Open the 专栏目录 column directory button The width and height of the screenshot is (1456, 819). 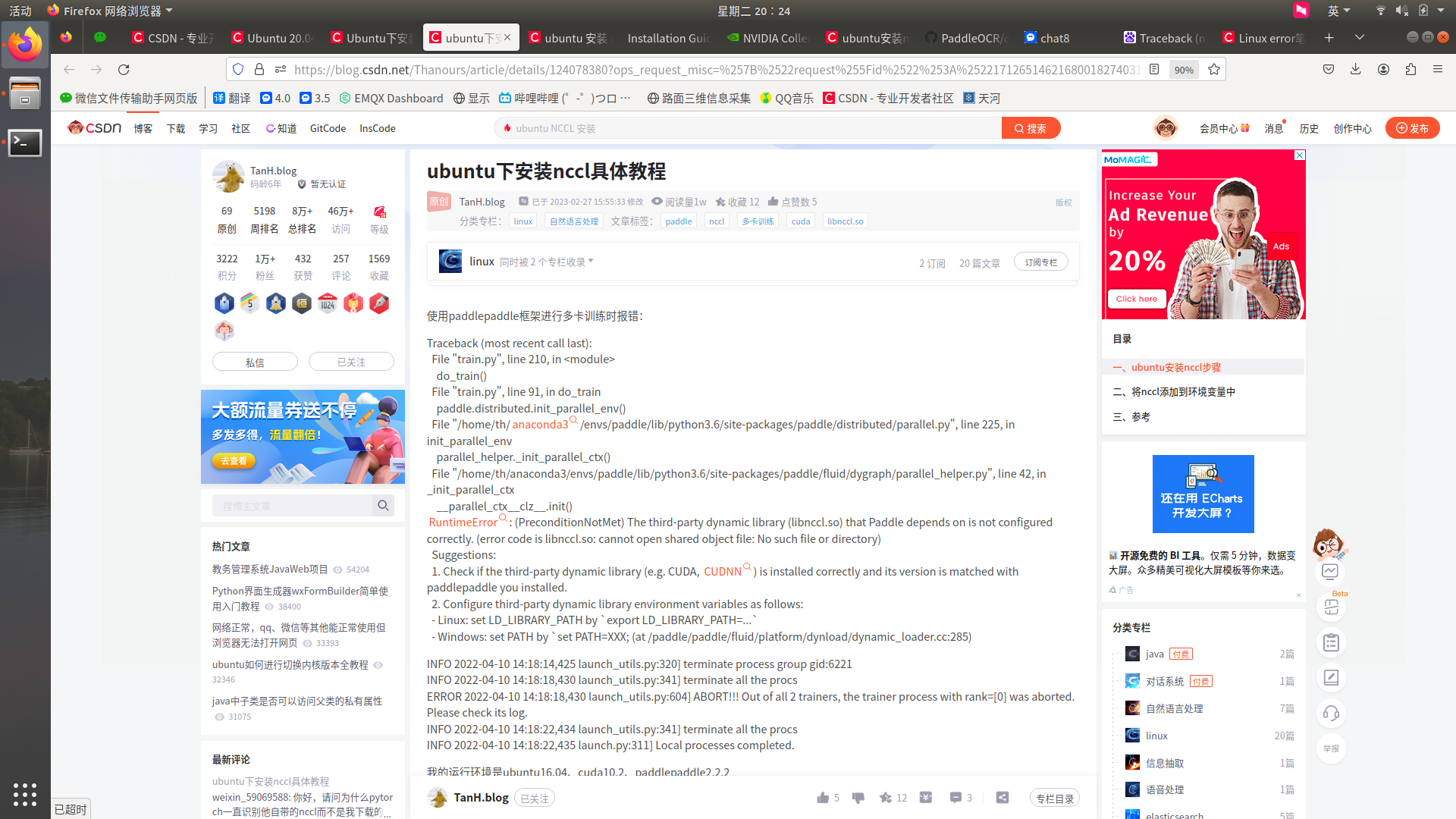tap(1054, 799)
